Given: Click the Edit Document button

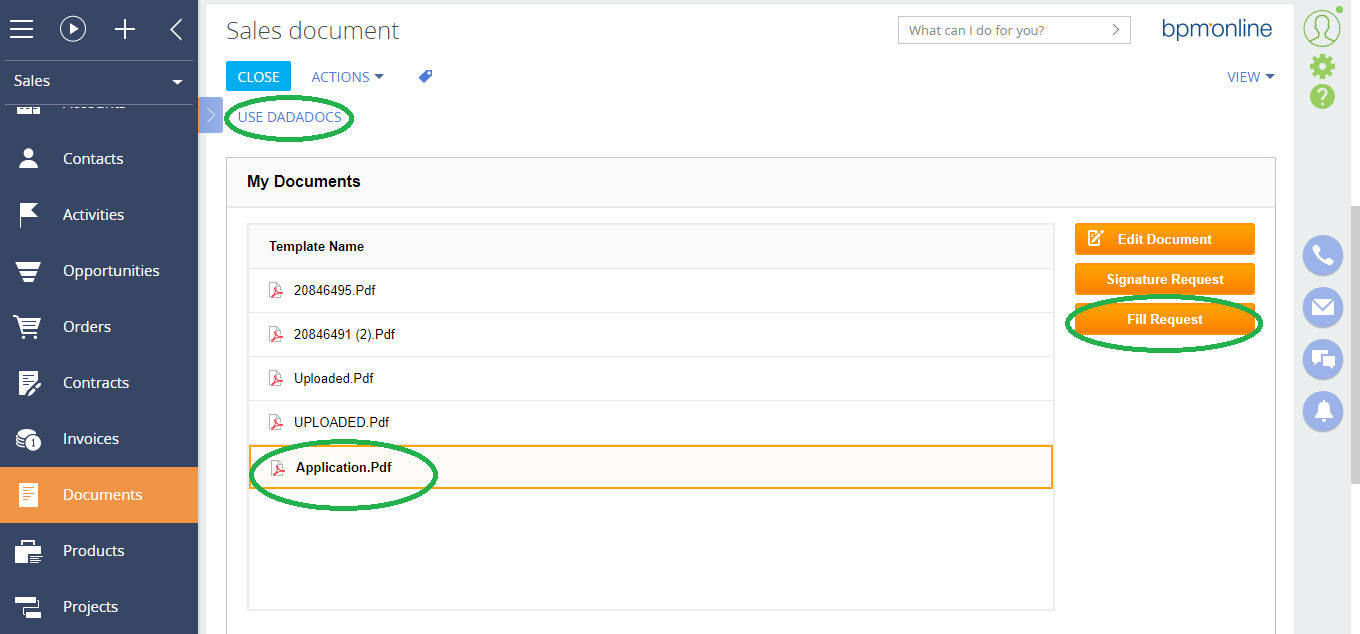Looking at the screenshot, I should click(1164, 239).
